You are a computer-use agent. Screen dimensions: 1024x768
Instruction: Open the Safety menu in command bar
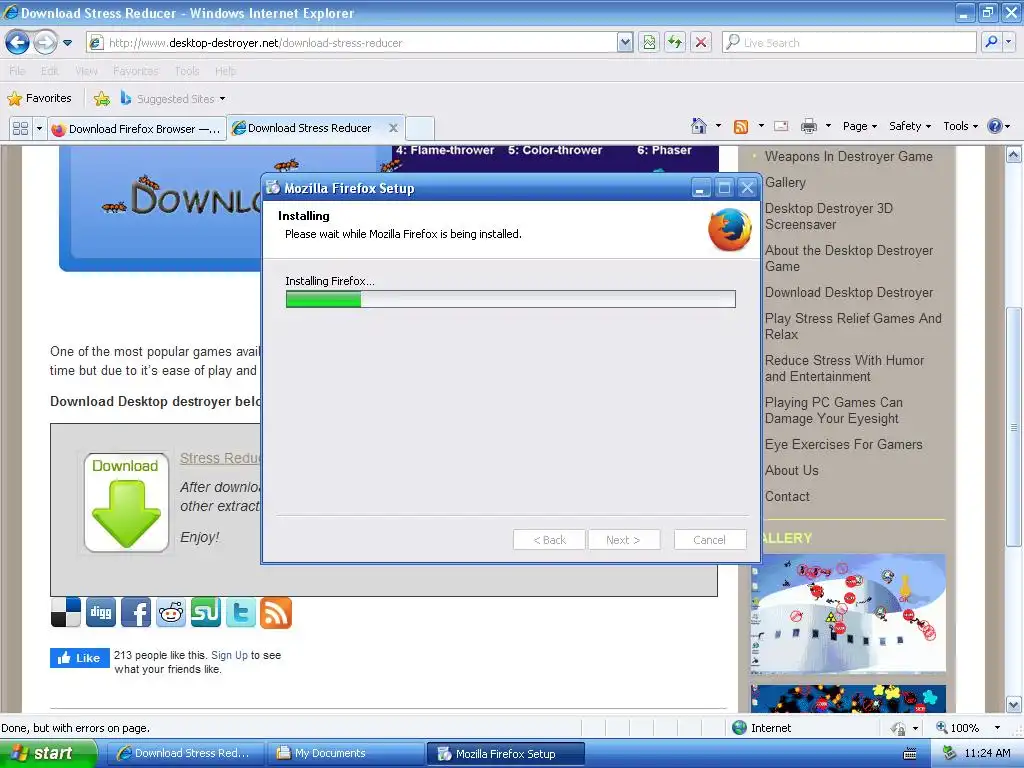click(x=910, y=126)
